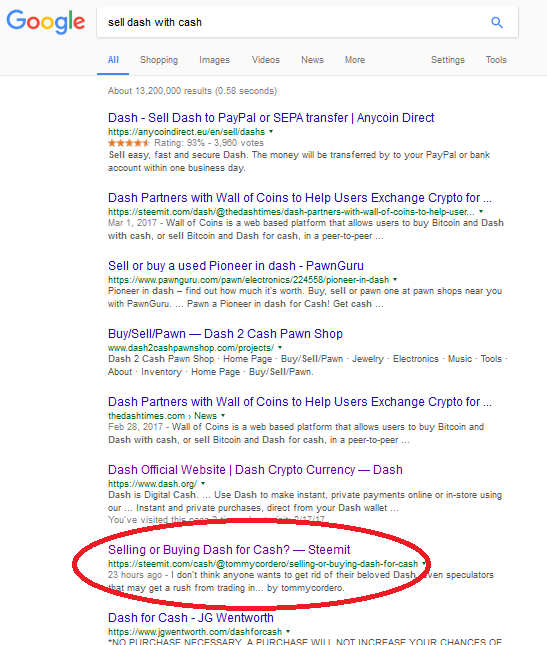Click the search box containing sell dash with cash

point(292,22)
